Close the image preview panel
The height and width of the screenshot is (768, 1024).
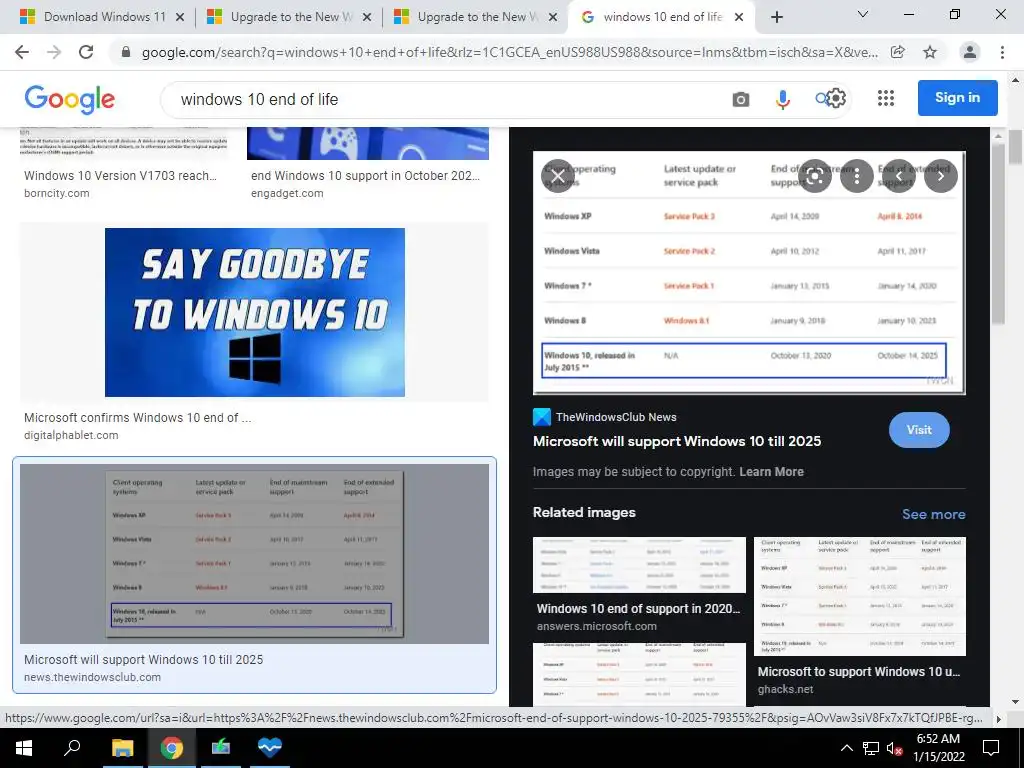(x=558, y=176)
